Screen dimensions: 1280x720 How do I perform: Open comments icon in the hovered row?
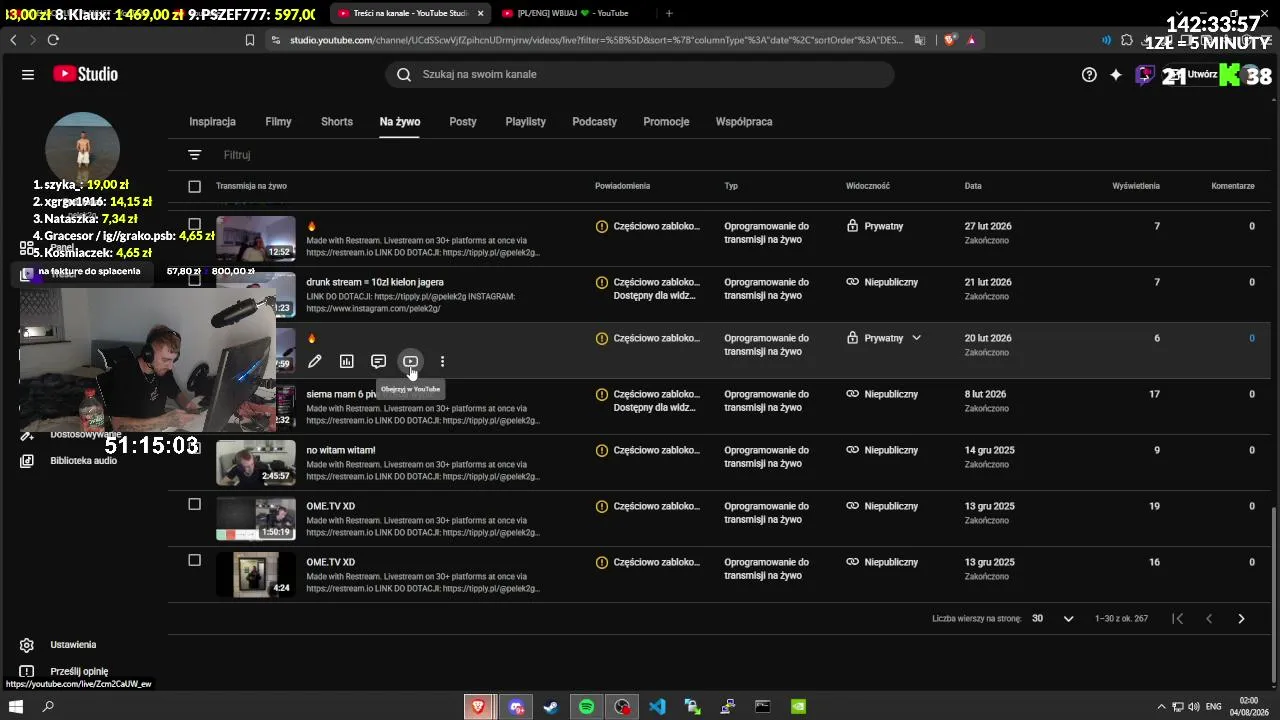point(379,361)
